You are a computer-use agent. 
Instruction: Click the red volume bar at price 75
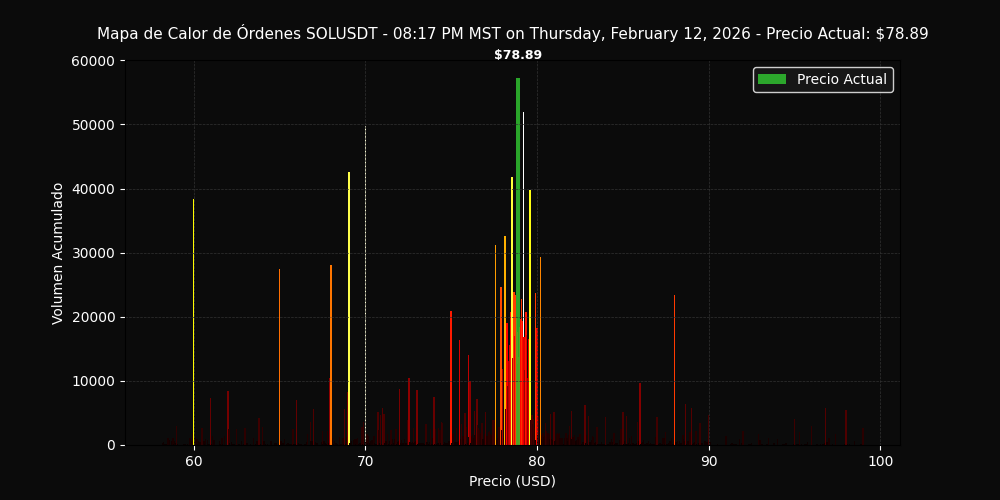click(x=451, y=378)
